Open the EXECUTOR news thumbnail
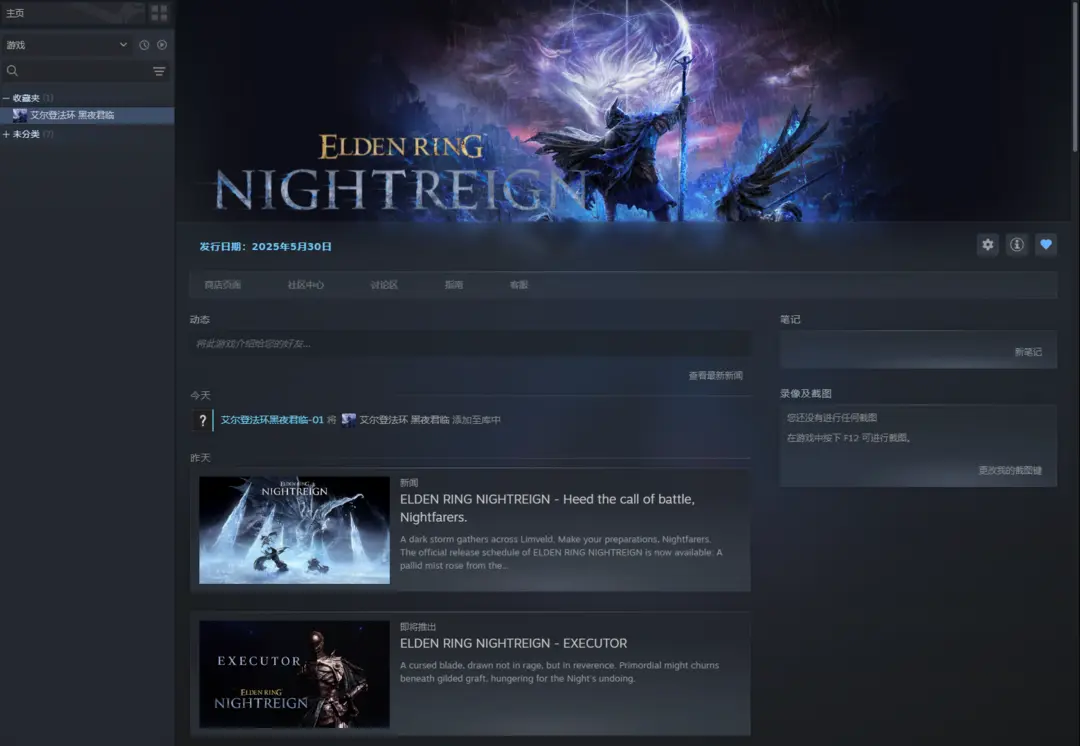 click(294, 674)
